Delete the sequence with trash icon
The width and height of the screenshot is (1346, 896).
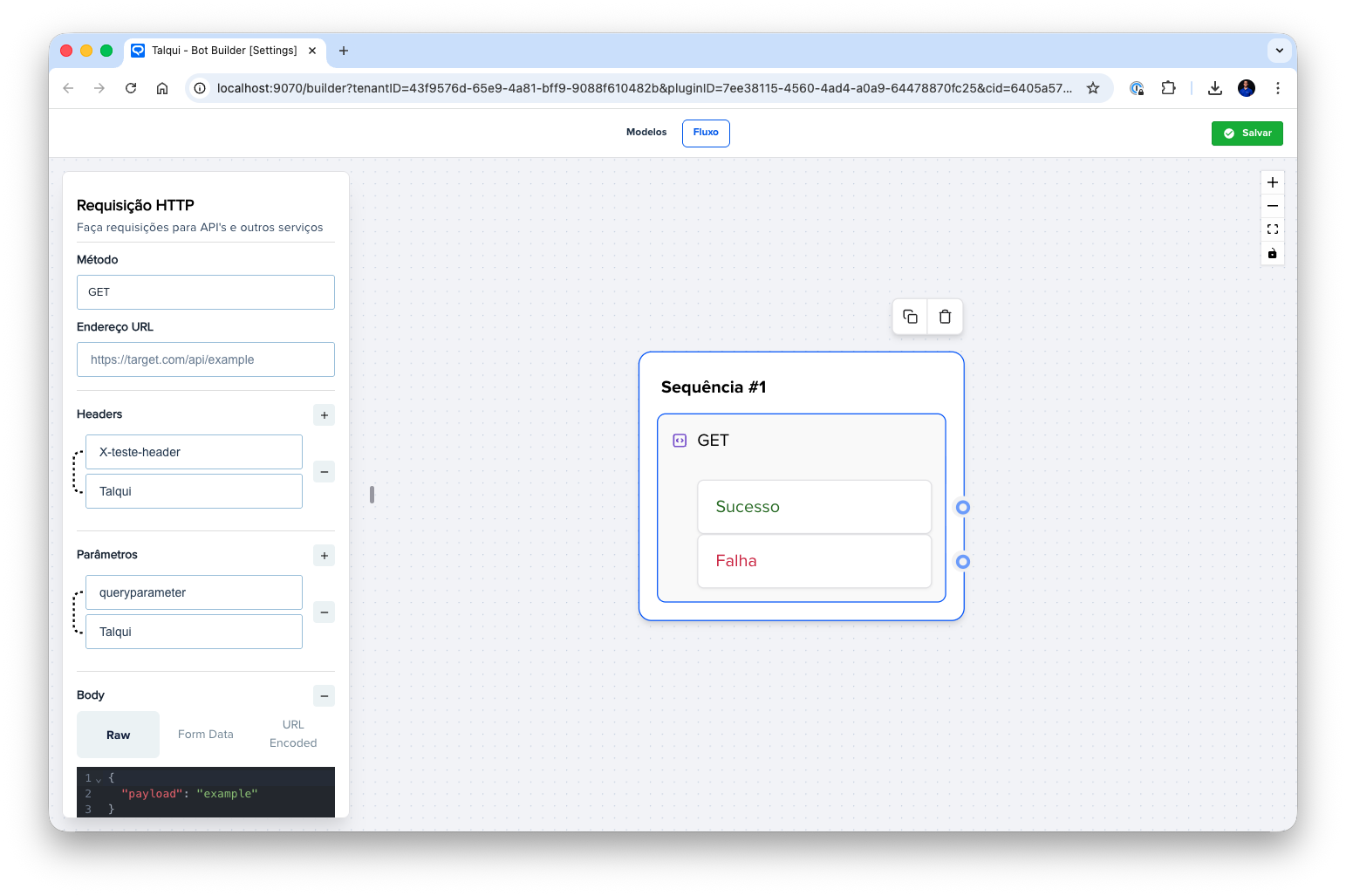coord(945,317)
